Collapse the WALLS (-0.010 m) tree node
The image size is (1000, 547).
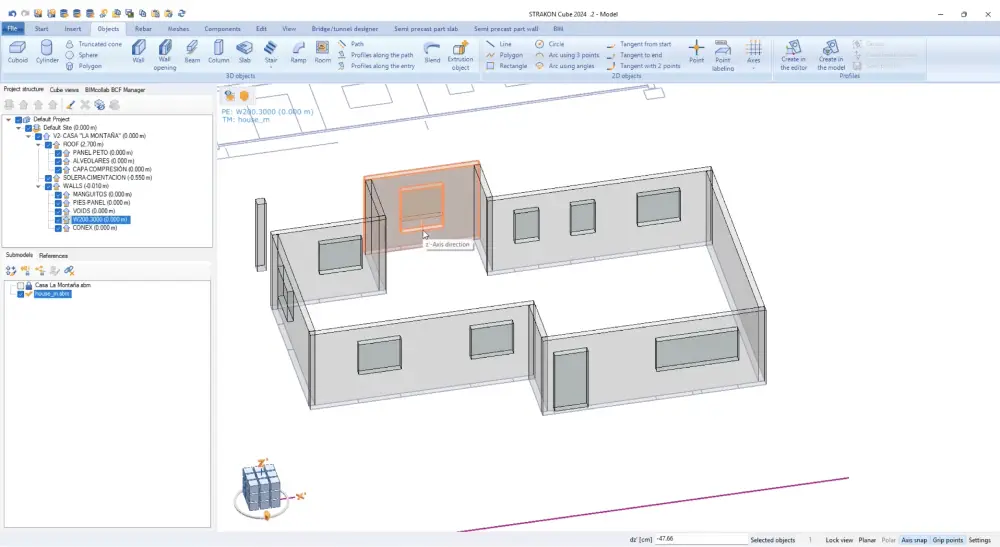pyautogui.click(x=38, y=186)
